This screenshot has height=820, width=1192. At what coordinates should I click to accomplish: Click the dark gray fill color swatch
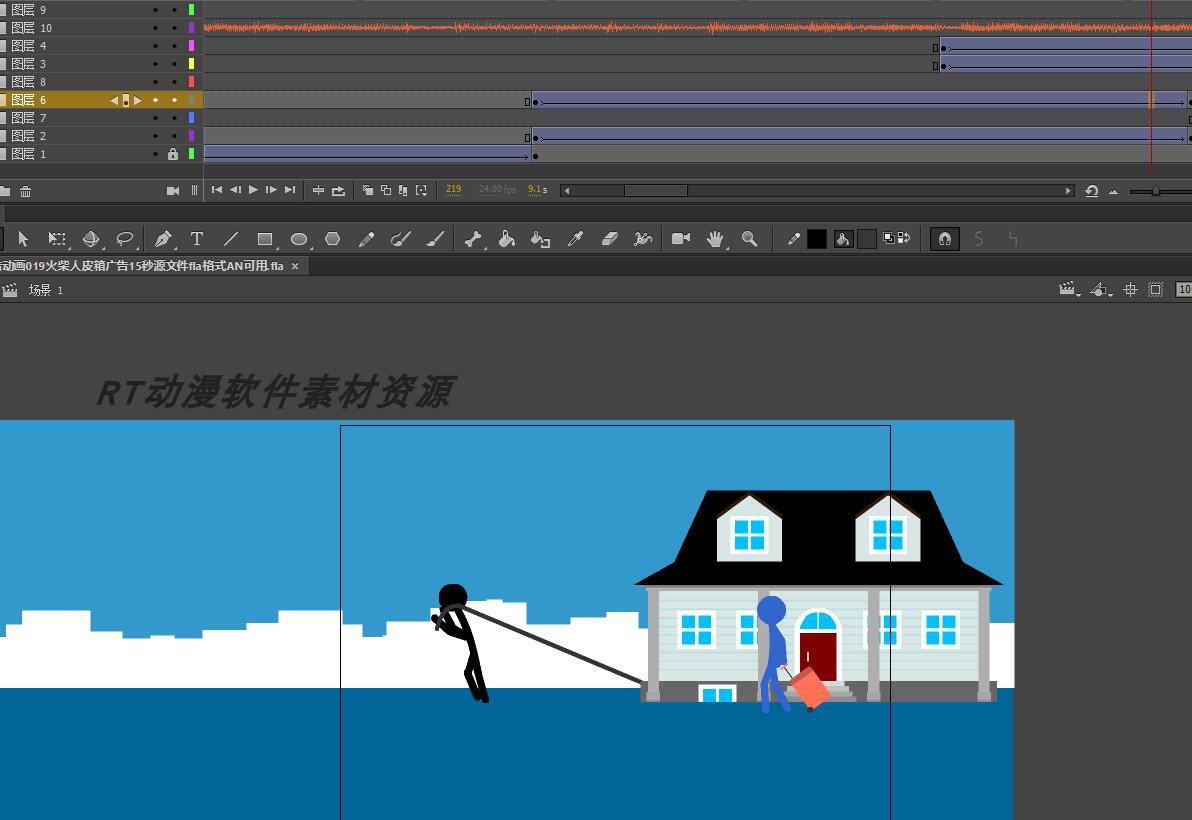[x=867, y=239]
